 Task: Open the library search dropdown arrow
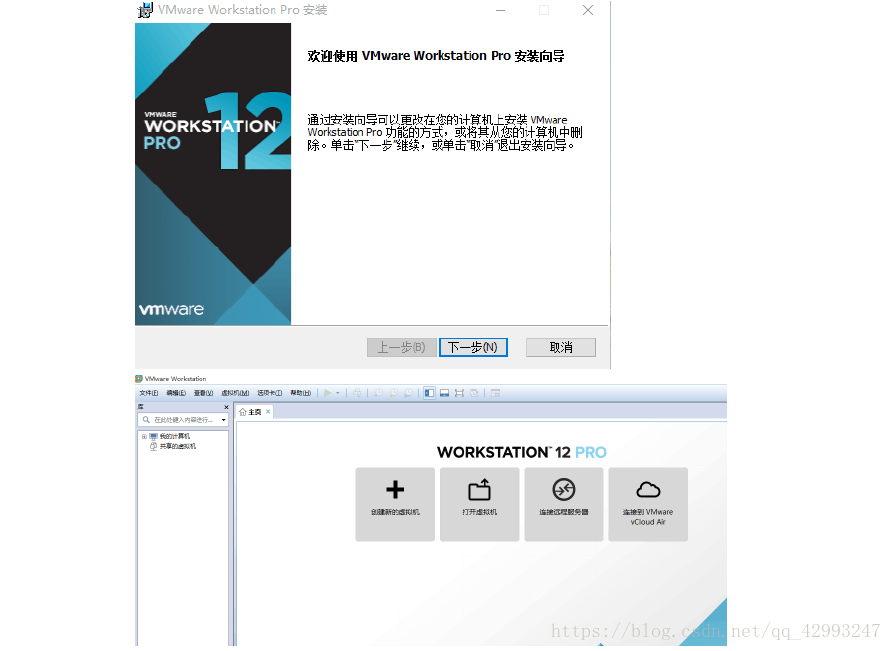coord(224,420)
